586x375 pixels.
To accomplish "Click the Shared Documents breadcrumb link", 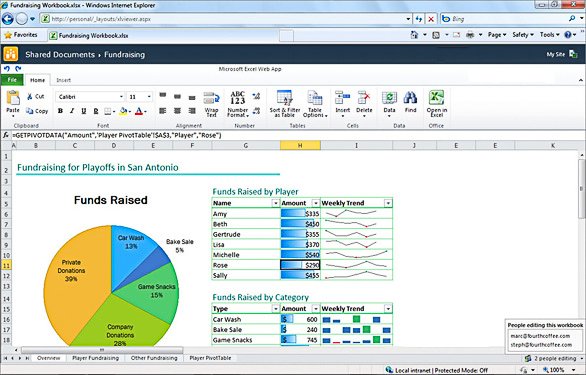I will (60, 55).
